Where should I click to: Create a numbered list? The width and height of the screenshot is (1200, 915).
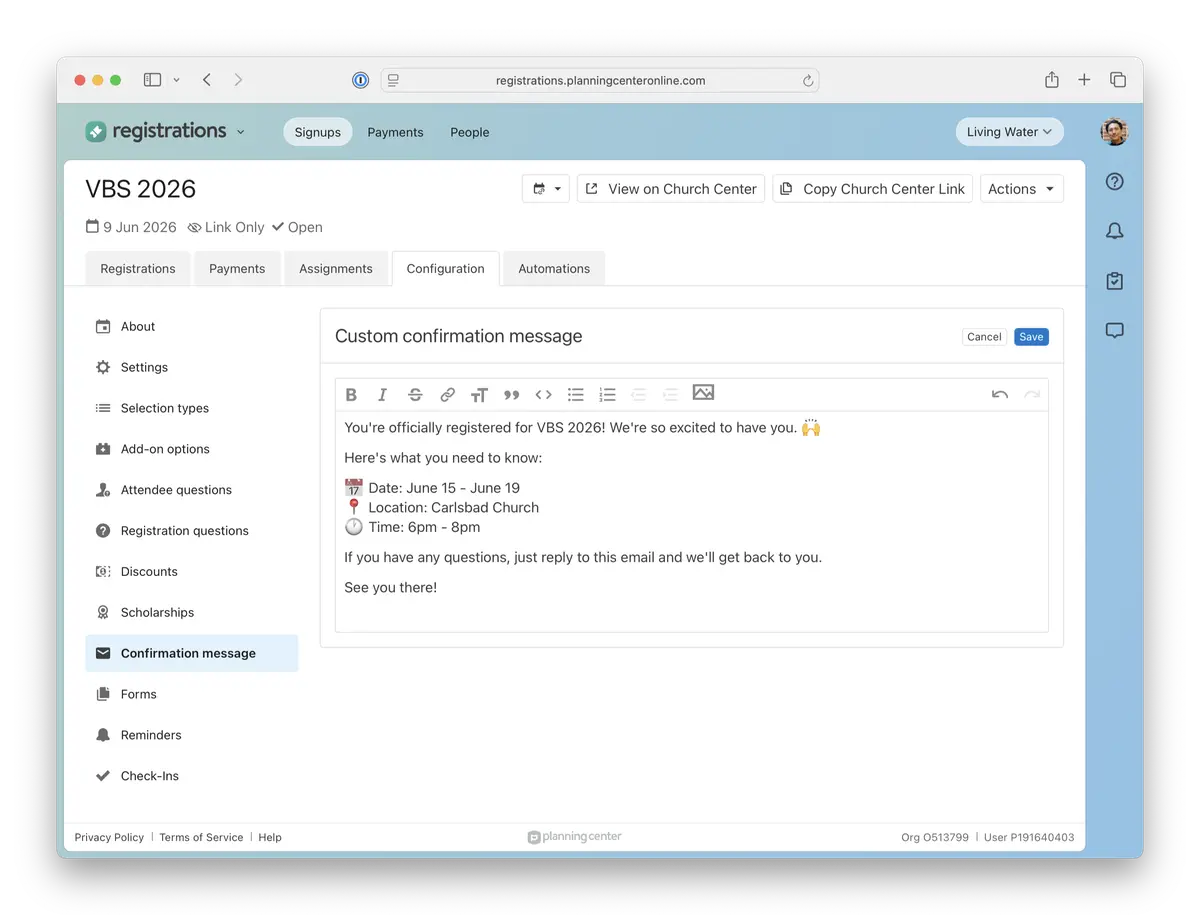[x=607, y=395]
